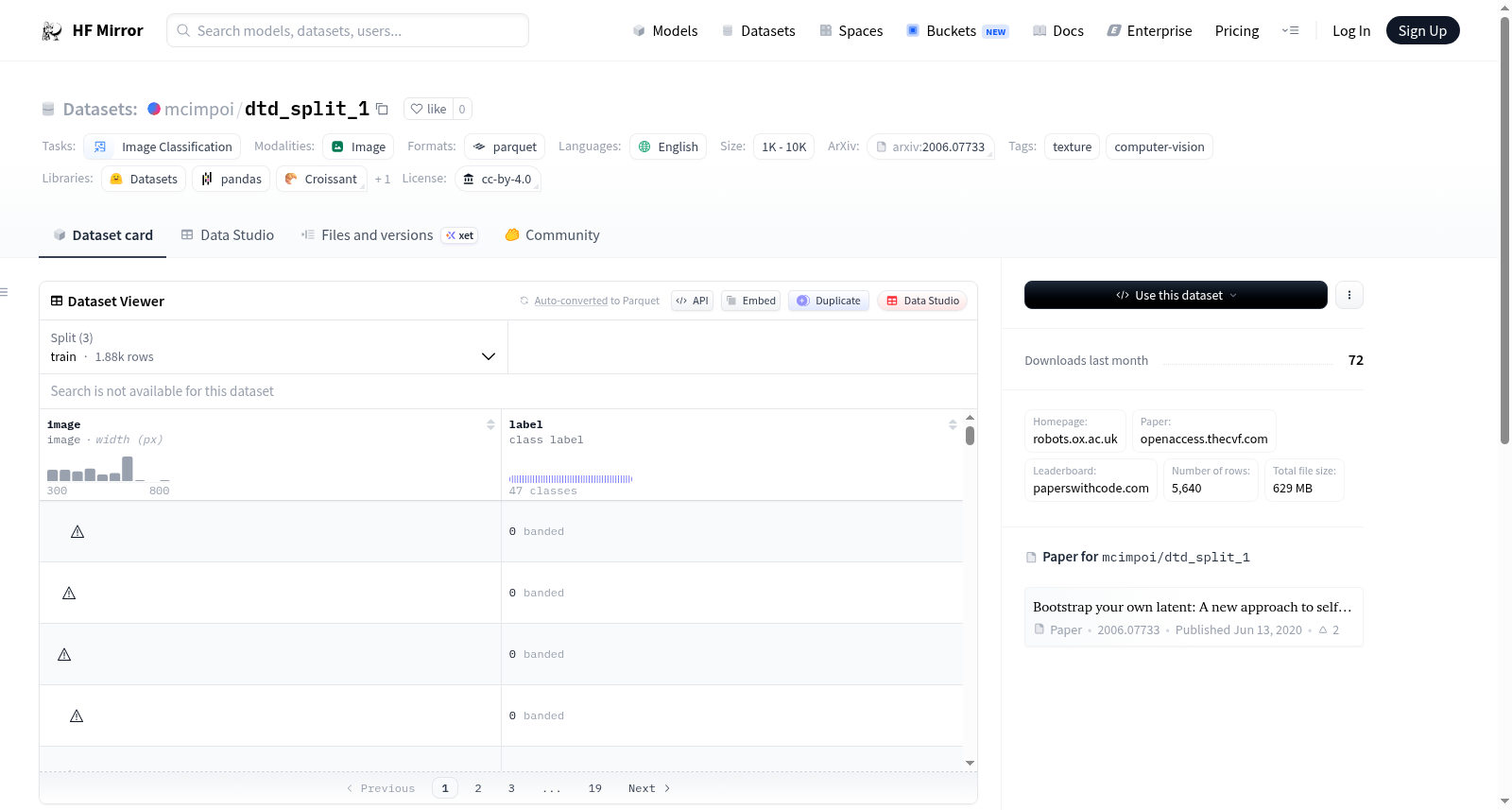Click the Croissant library tag
Image resolution: width=1512 pixels, height=810 pixels.
click(321, 179)
